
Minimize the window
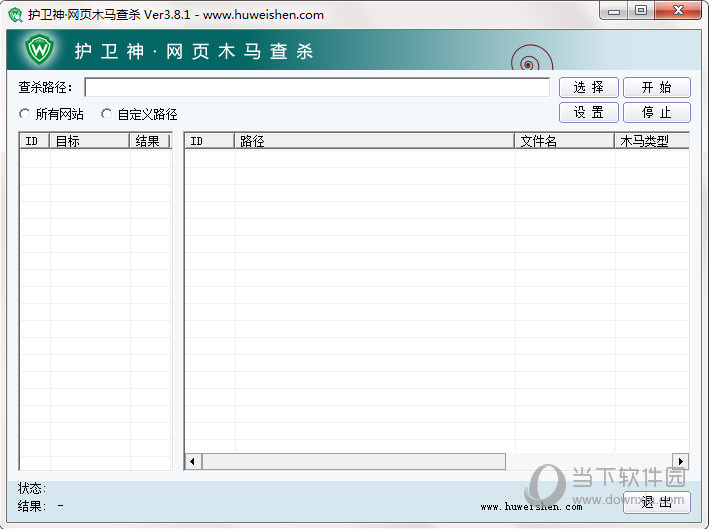(614, 11)
